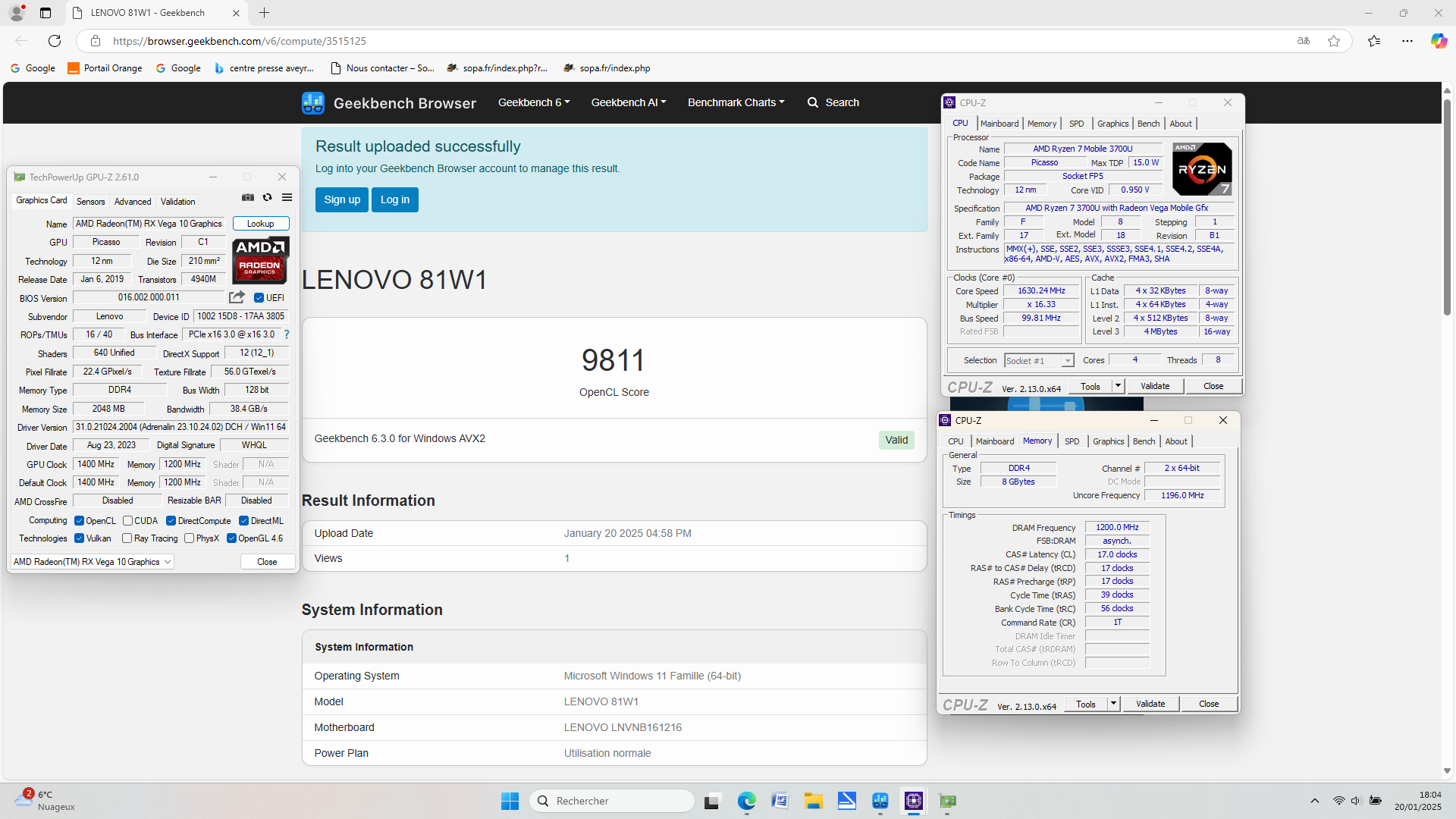The image size is (1456, 819).
Task: Open tab actions menu icon
Action: pyautogui.click(x=45, y=13)
